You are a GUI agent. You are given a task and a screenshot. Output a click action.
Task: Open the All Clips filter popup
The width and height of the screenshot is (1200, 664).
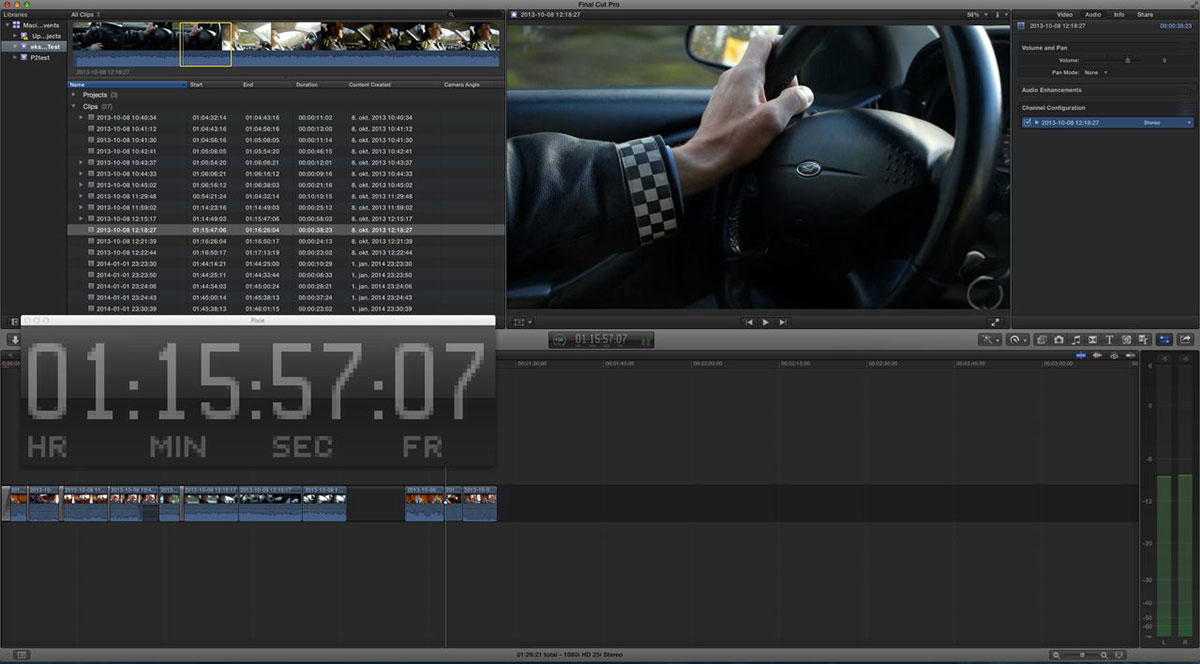point(86,15)
